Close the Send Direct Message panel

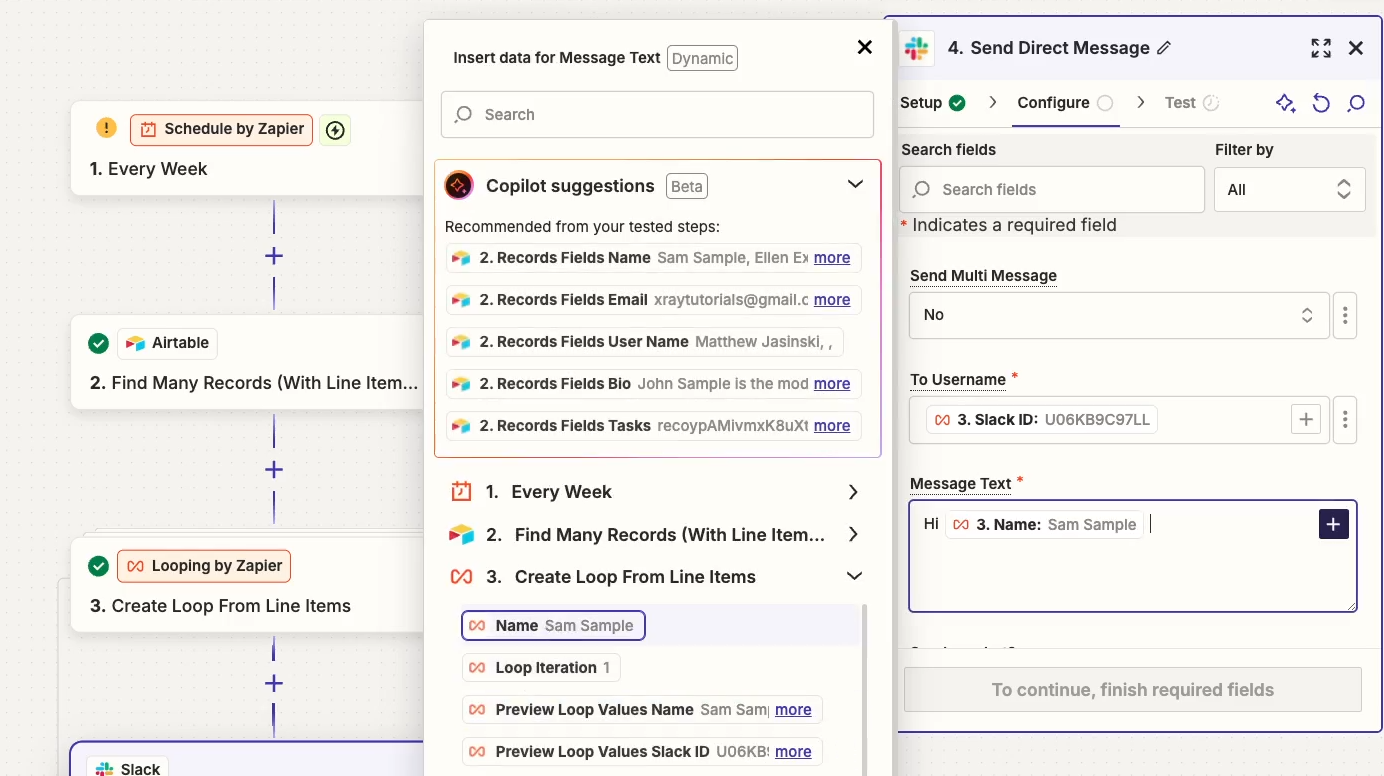[1356, 48]
